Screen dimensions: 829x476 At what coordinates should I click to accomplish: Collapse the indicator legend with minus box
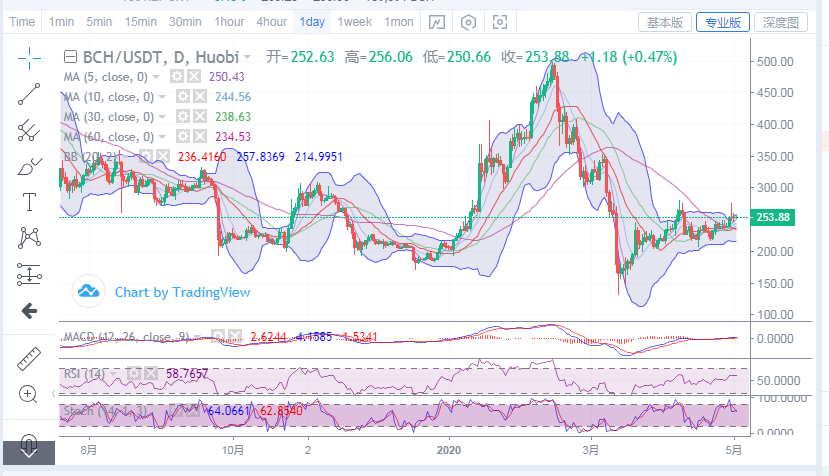coord(70,57)
